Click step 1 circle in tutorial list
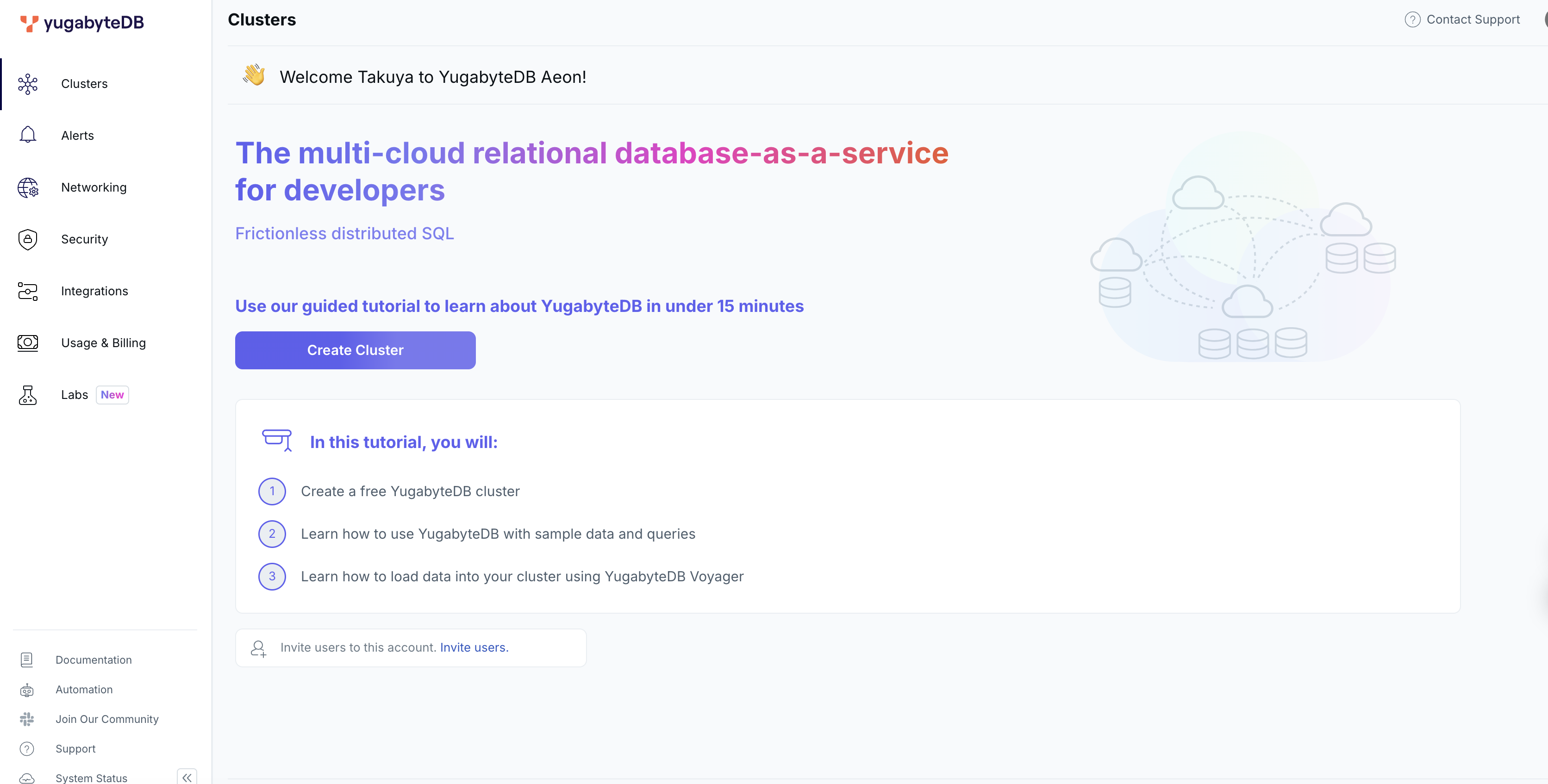1548x784 pixels. point(272,492)
